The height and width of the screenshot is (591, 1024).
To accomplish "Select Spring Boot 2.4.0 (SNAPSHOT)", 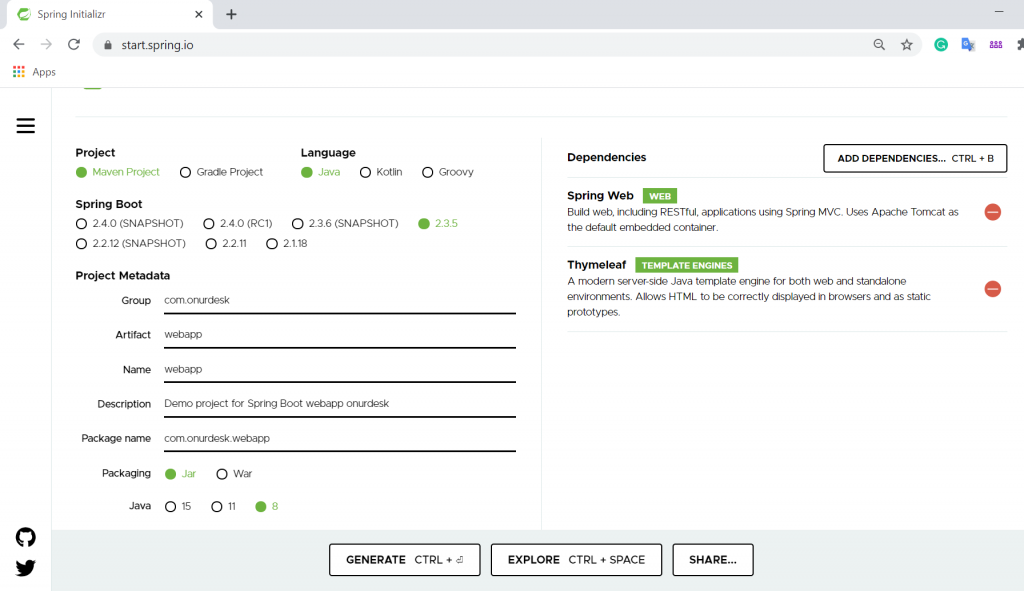I will [x=129, y=223].
